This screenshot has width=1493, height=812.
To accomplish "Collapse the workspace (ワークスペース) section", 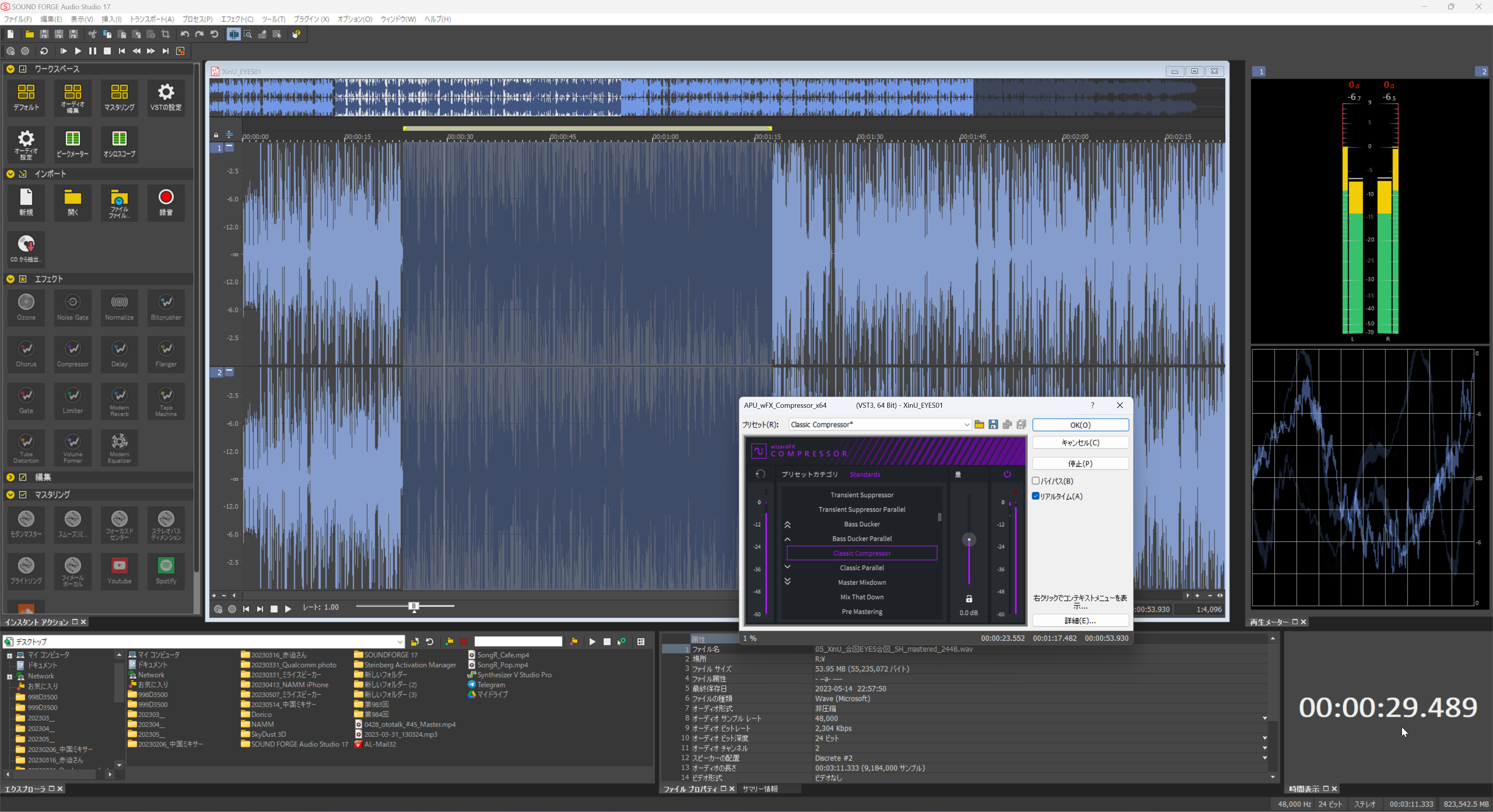I will (10, 69).
